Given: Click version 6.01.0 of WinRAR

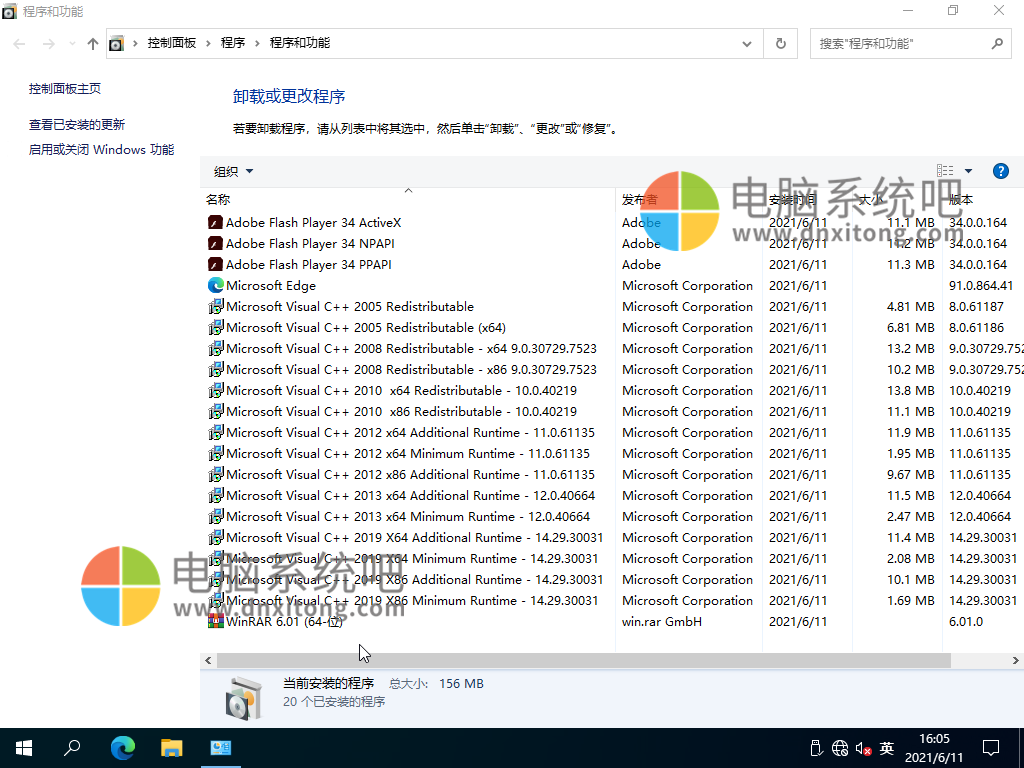Looking at the screenshot, I should click(x=966, y=621).
